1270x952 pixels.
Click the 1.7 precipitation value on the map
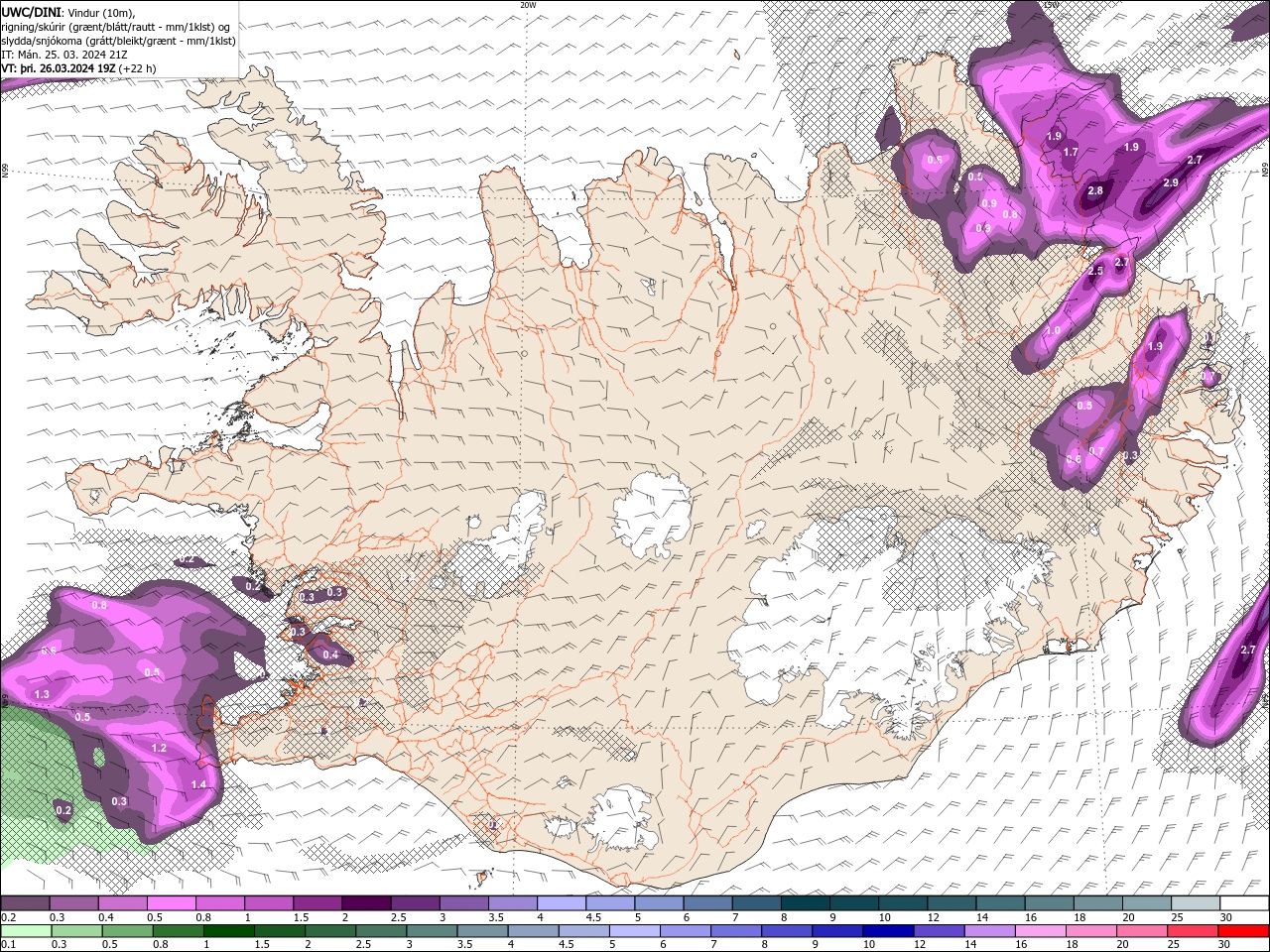click(1071, 152)
